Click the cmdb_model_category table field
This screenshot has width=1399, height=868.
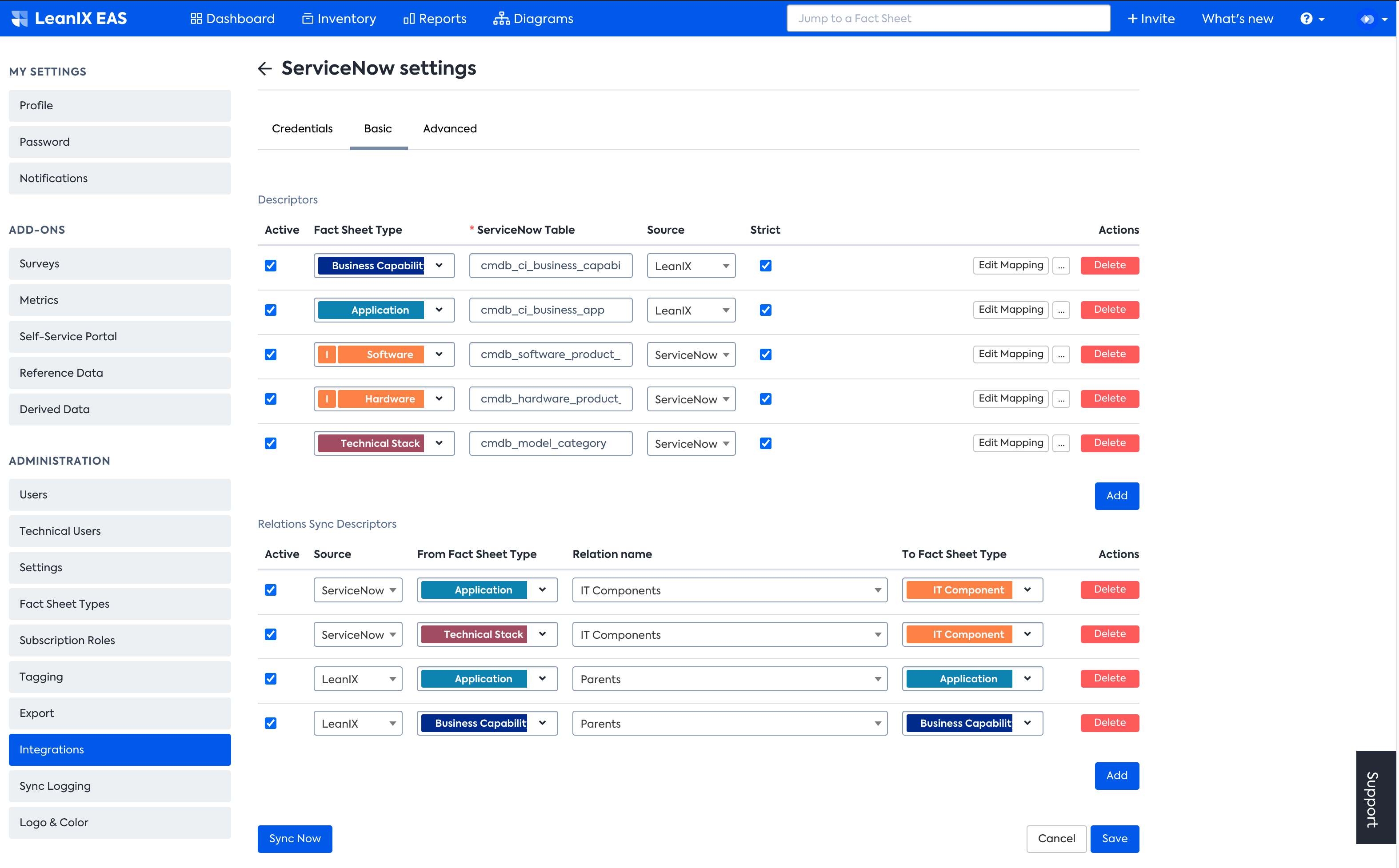(551, 443)
